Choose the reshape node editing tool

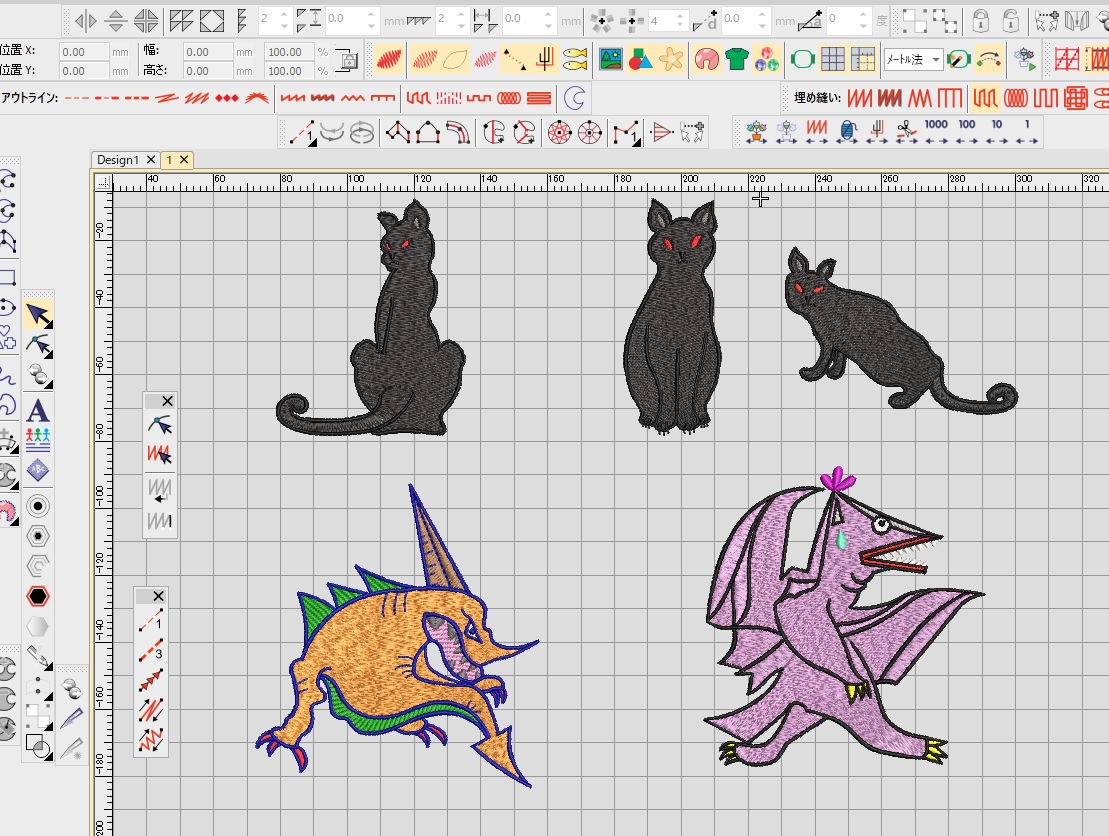(x=38, y=346)
